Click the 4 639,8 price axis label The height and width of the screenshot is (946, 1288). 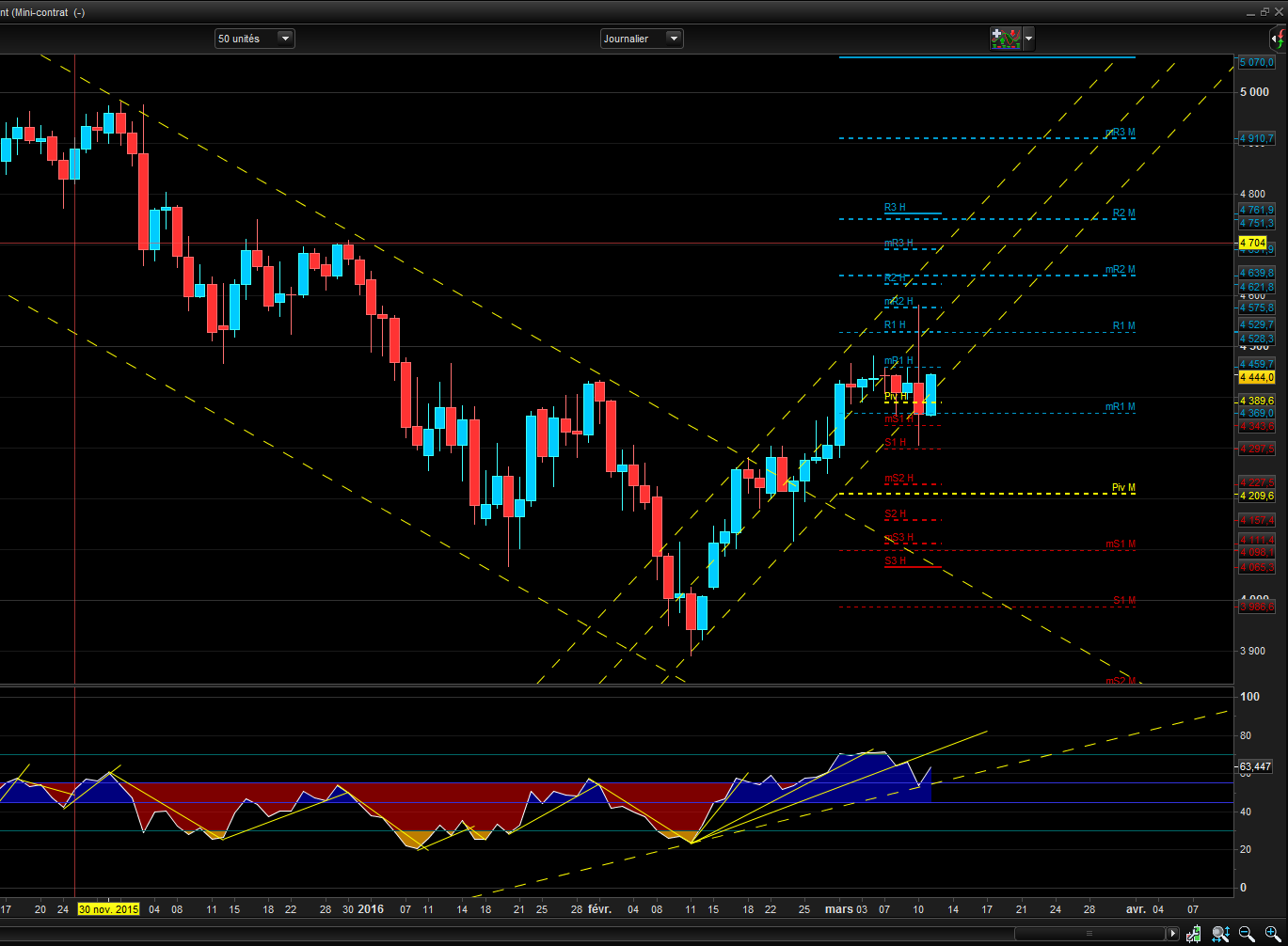[x=1256, y=273]
